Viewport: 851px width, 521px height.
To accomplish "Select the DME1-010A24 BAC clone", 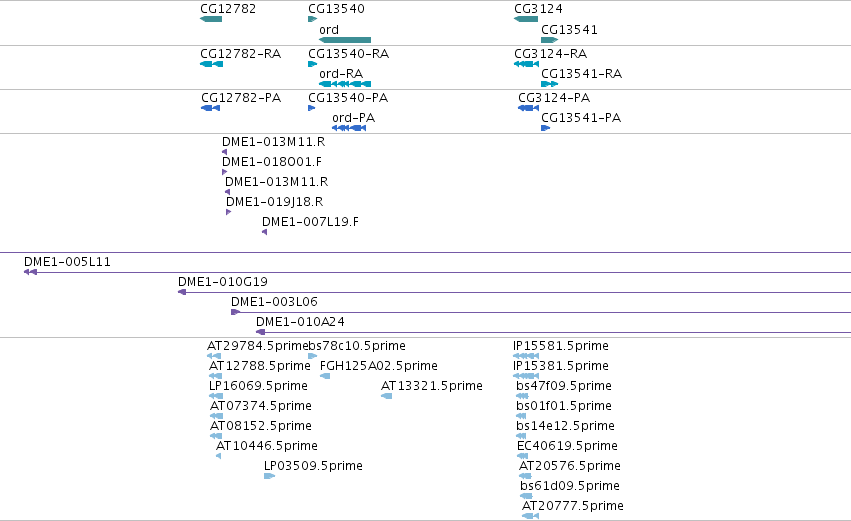I will click(x=554, y=332).
